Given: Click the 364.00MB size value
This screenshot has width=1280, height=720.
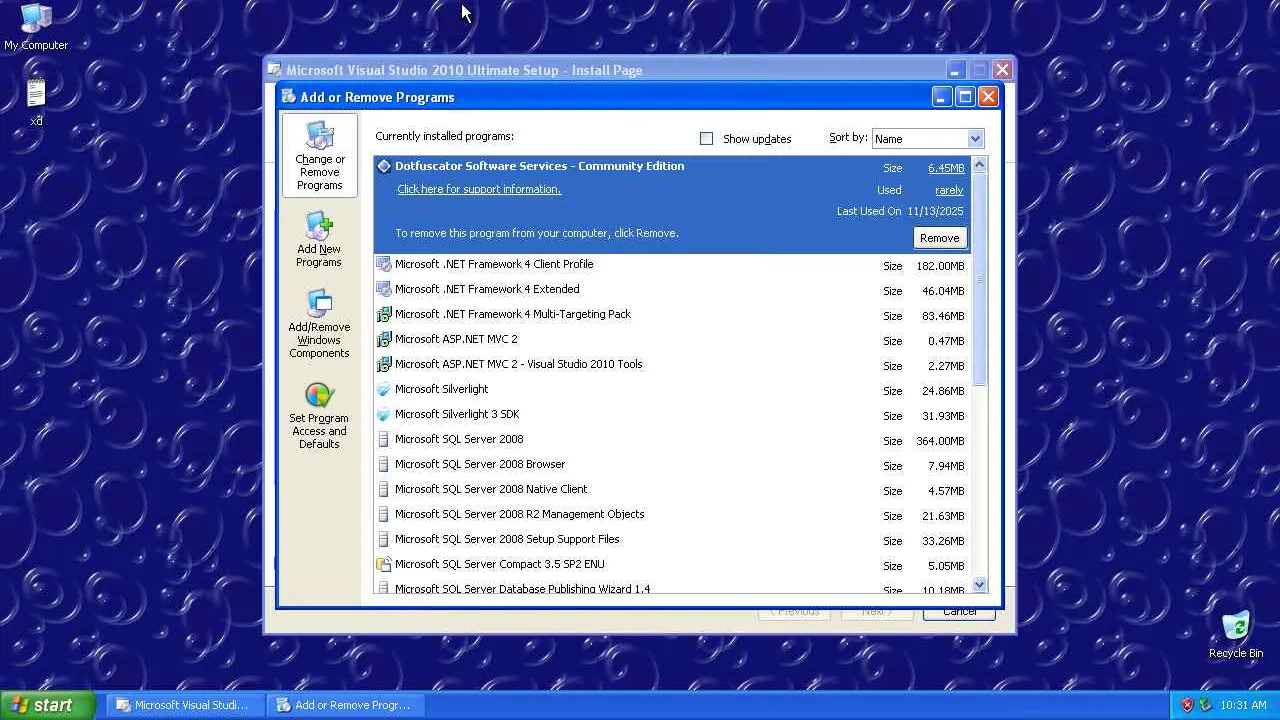Looking at the screenshot, I should [940, 441].
